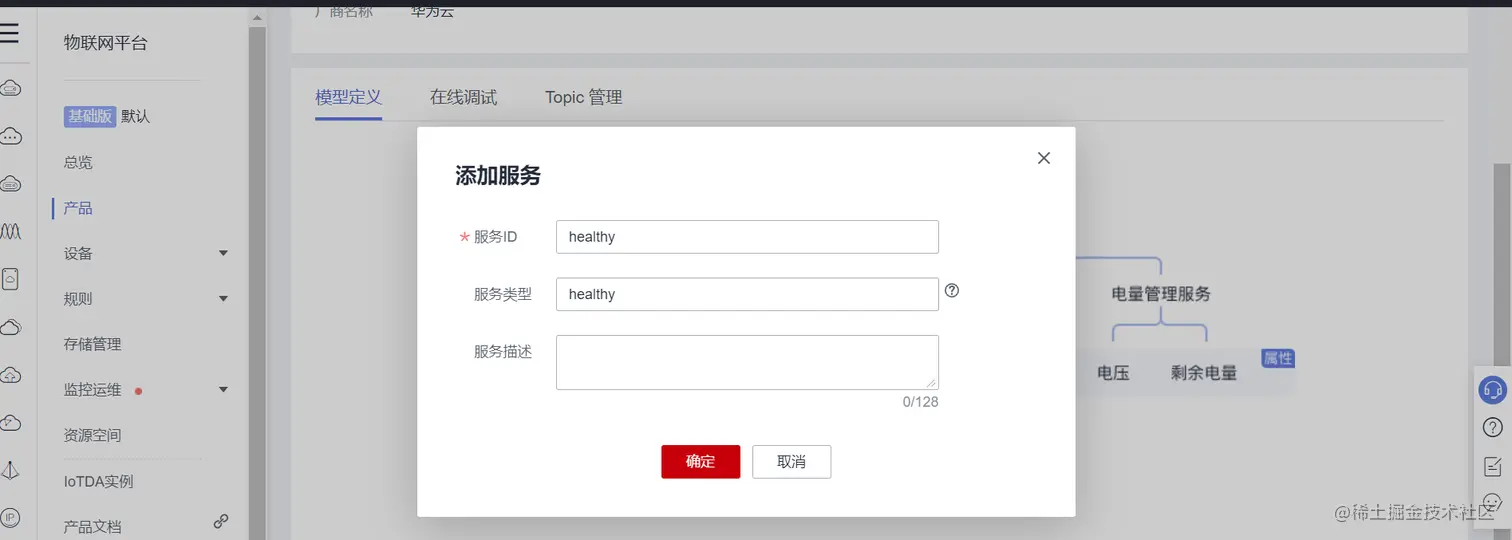Switch to the Topic 管理 tab
The height and width of the screenshot is (540, 1512).
point(584,98)
